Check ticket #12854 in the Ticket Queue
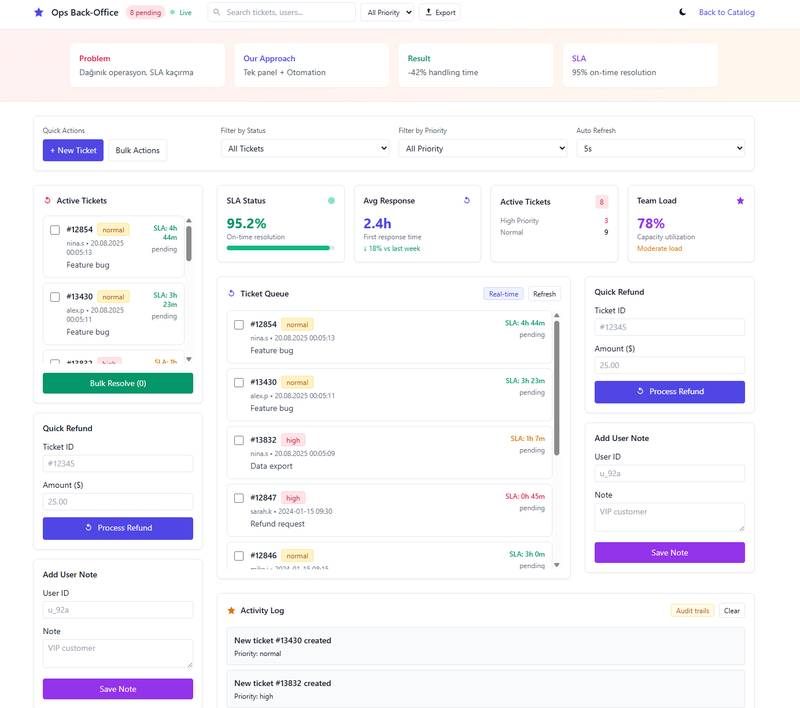This screenshot has width=800, height=708. (x=239, y=324)
